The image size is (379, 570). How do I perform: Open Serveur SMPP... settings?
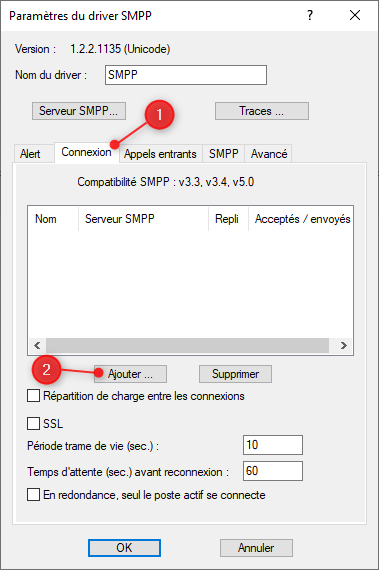pos(79,111)
